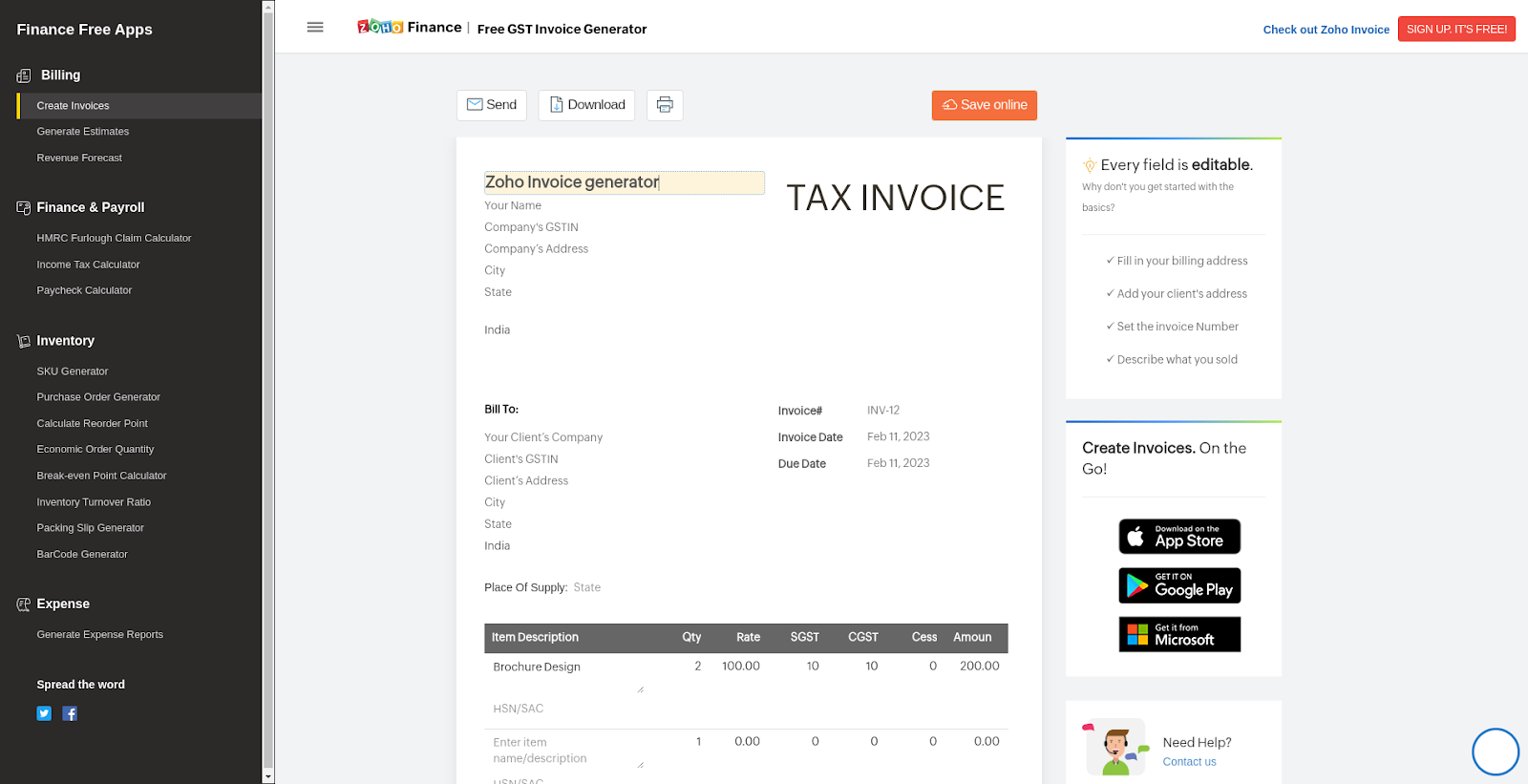Open the Facebook share icon
Image resolution: width=1528 pixels, height=784 pixels.
click(70, 713)
